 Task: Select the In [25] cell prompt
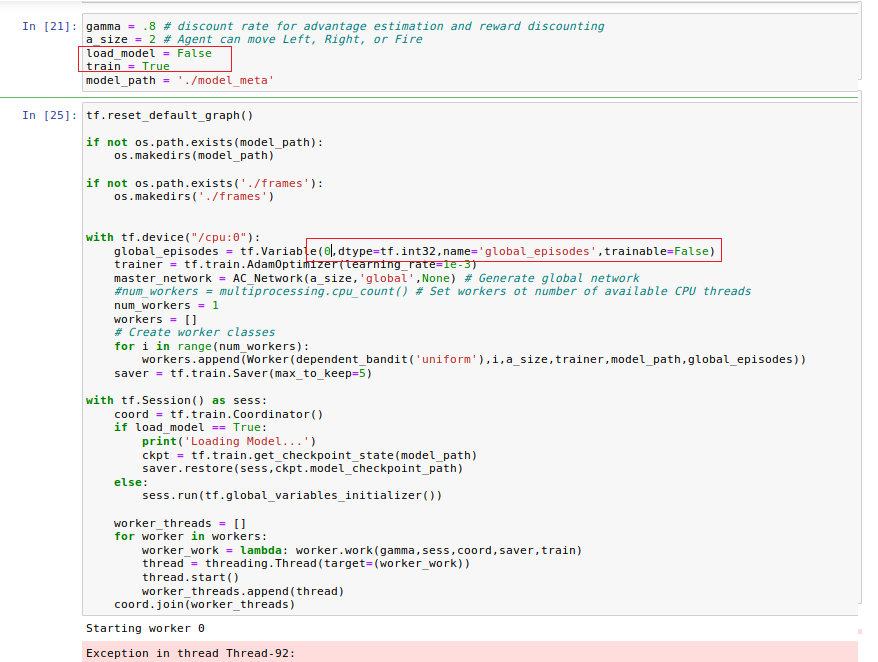[49, 115]
